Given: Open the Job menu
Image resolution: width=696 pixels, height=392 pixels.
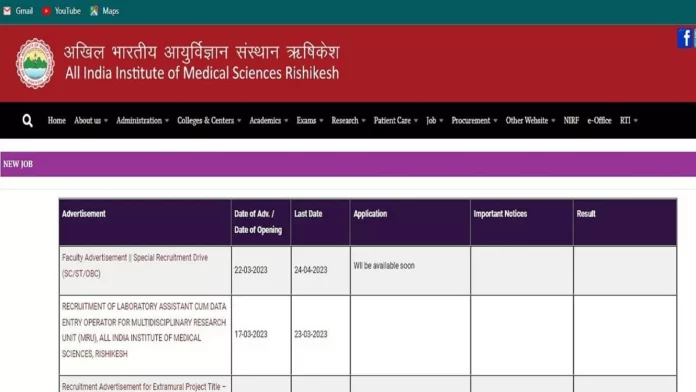Looking at the screenshot, I should 435,120.
